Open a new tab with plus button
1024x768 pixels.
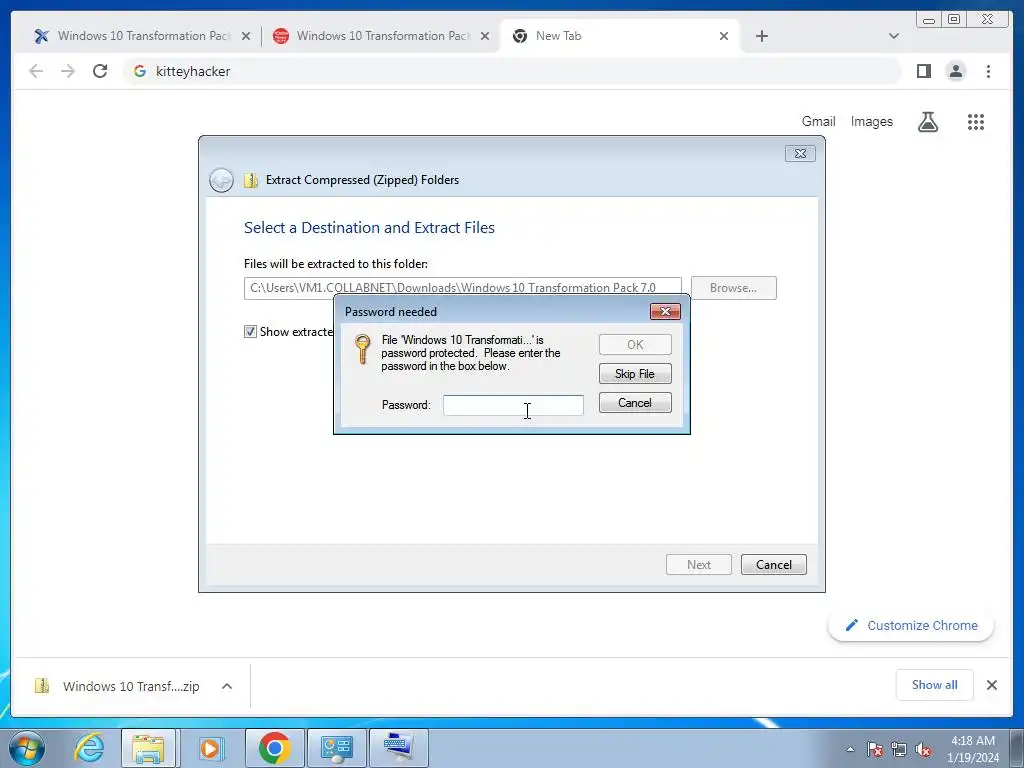[761, 36]
